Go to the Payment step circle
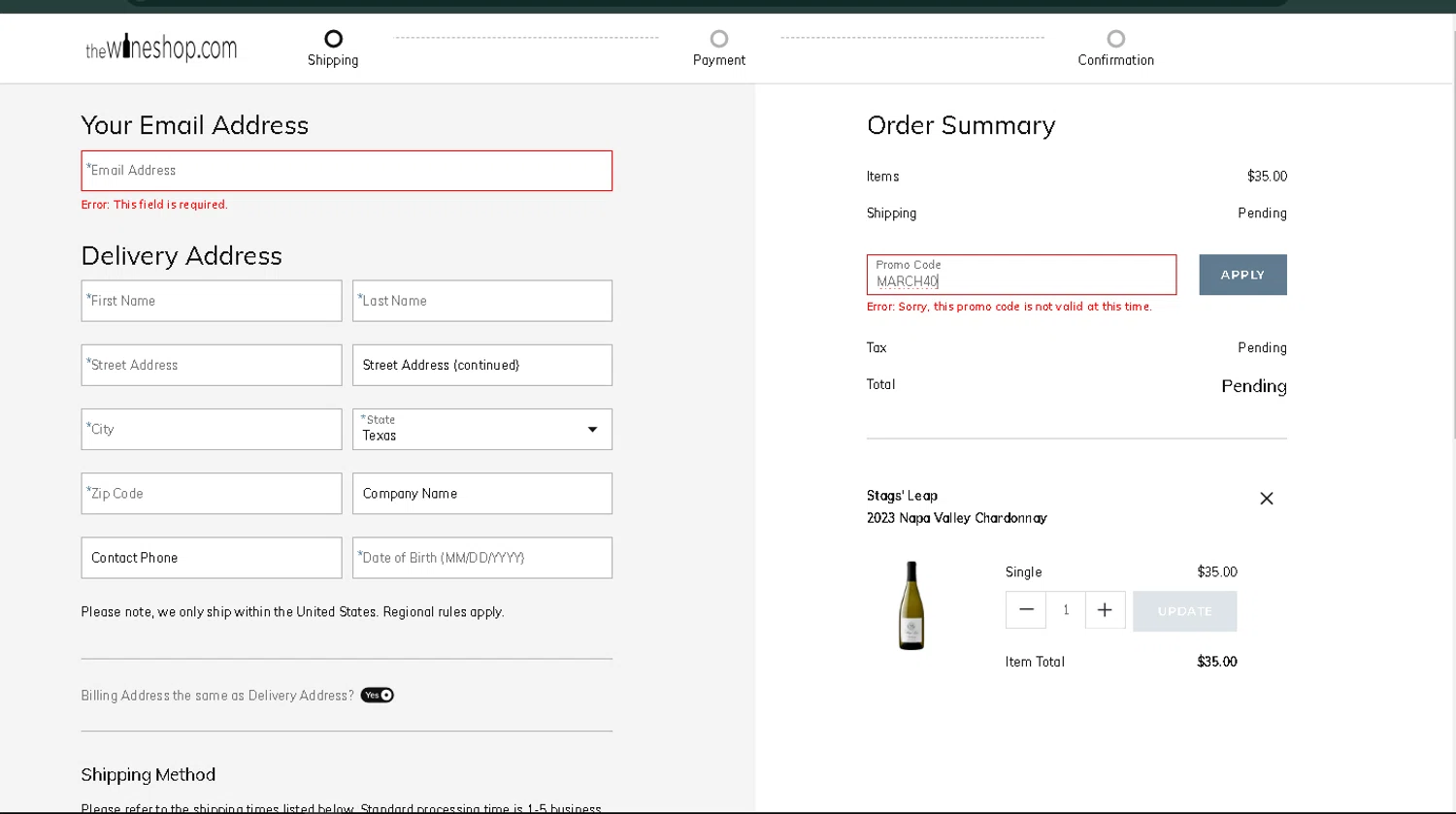Image resolution: width=1456 pixels, height=814 pixels. [x=719, y=39]
